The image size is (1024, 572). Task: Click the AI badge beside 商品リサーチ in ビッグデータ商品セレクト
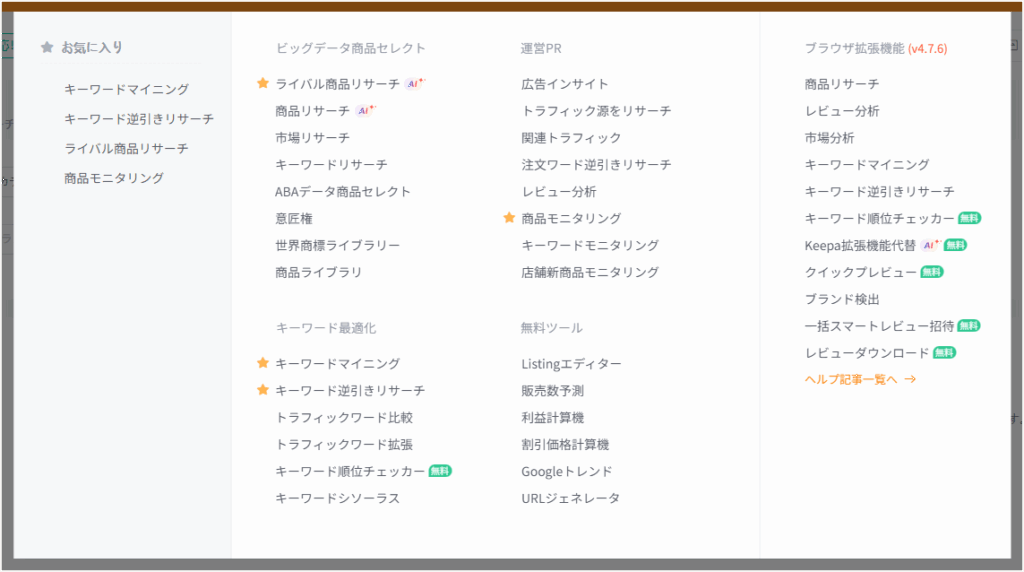[366, 110]
